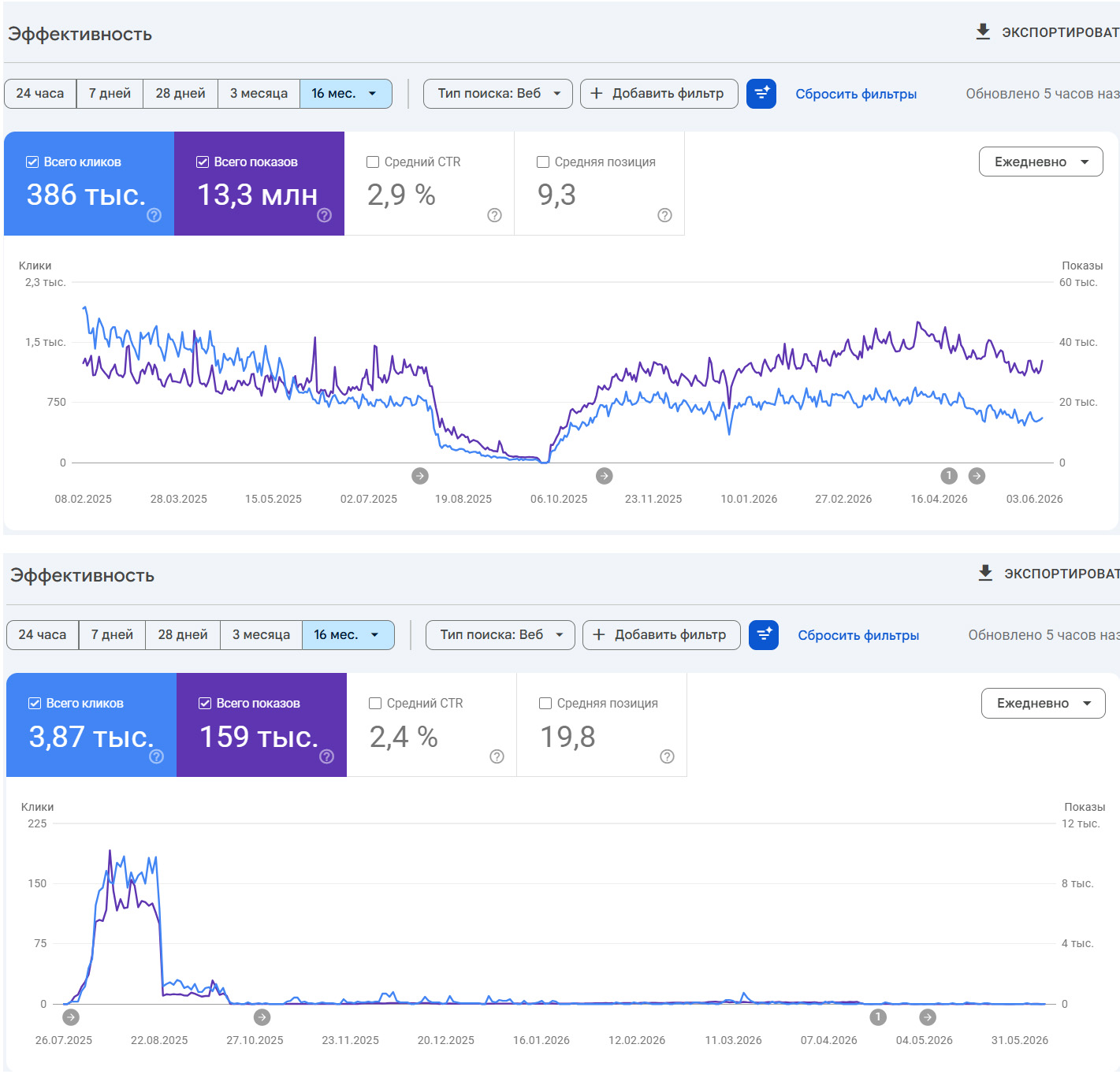Click arrow marker near 19.08.2025 on top chart
Viewport: 1120px width, 1074px height.
click(x=420, y=475)
